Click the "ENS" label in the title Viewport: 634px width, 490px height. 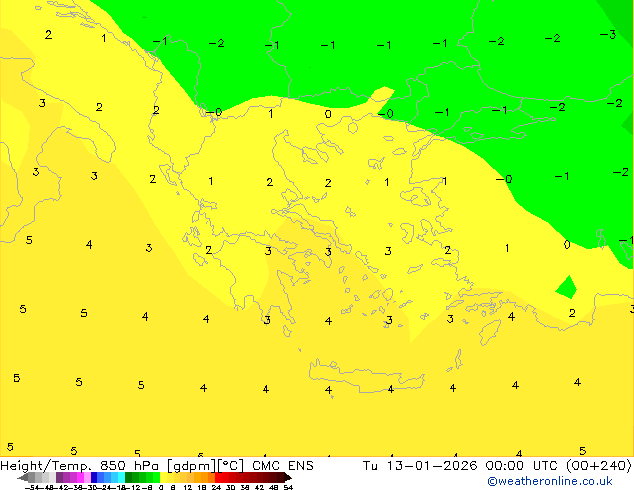pyautogui.click(x=300, y=466)
